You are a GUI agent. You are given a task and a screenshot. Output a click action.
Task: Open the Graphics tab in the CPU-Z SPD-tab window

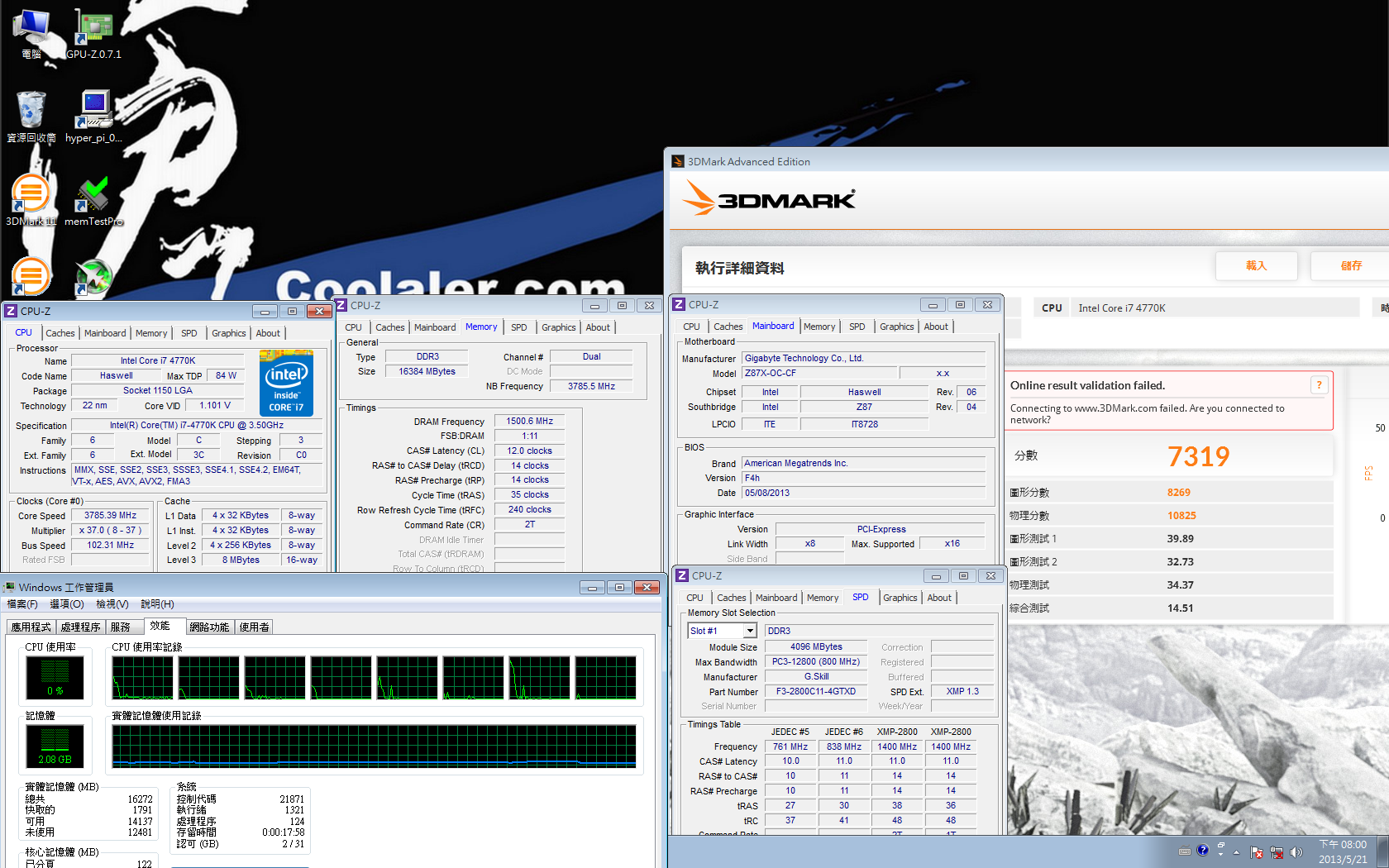pyautogui.click(x=900, y=598)
